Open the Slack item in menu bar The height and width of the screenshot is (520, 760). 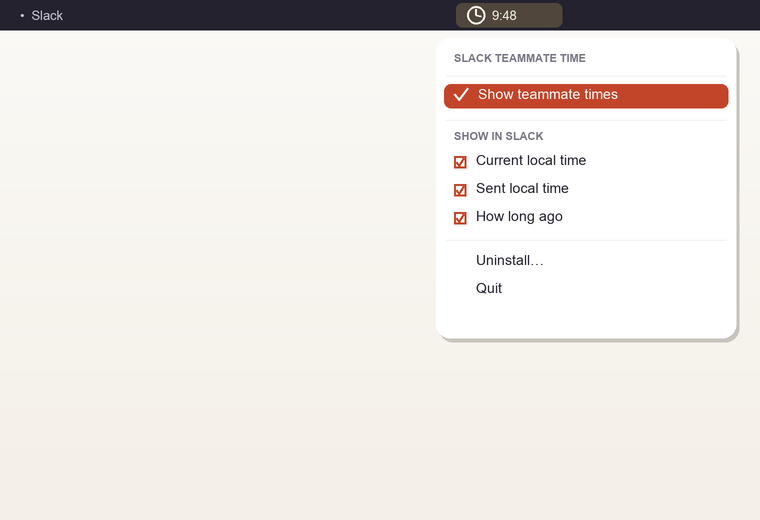(x=47, y=16)
